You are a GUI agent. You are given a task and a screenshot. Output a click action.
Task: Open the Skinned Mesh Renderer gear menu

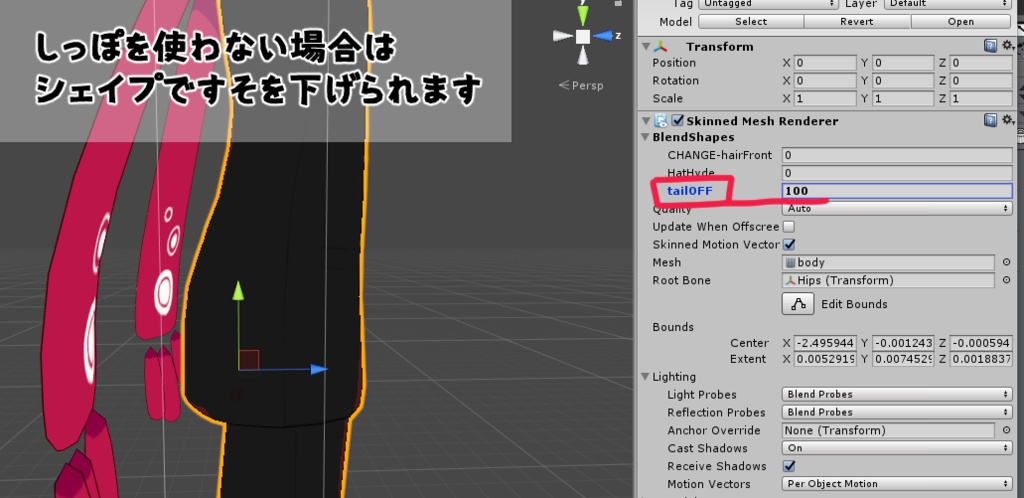(x=1008, y=120)
